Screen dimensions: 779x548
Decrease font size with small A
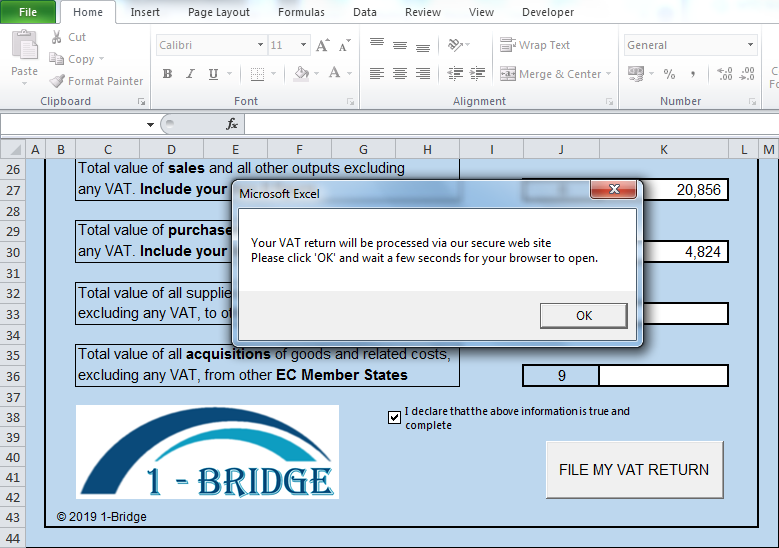click(x=344, y=46)
